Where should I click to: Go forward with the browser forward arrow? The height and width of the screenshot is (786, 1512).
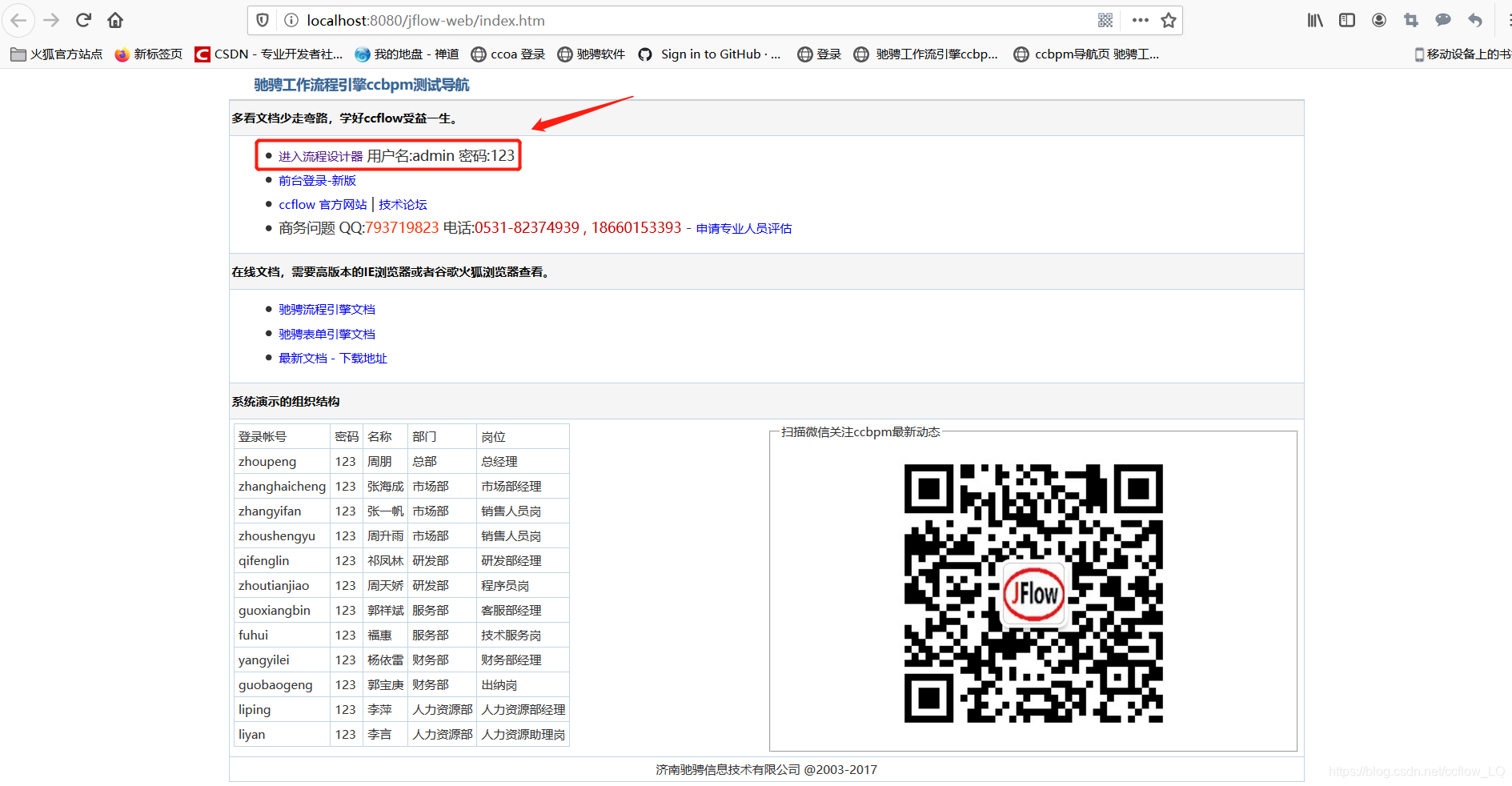pyautogui.click(x=51, y=20)
